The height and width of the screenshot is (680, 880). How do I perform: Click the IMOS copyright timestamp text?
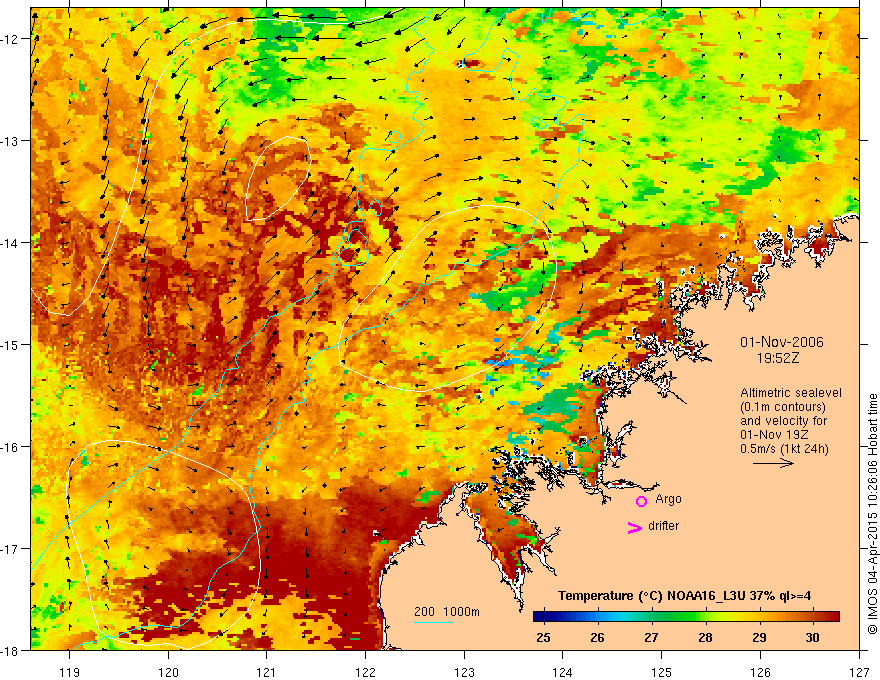point(873,514)
